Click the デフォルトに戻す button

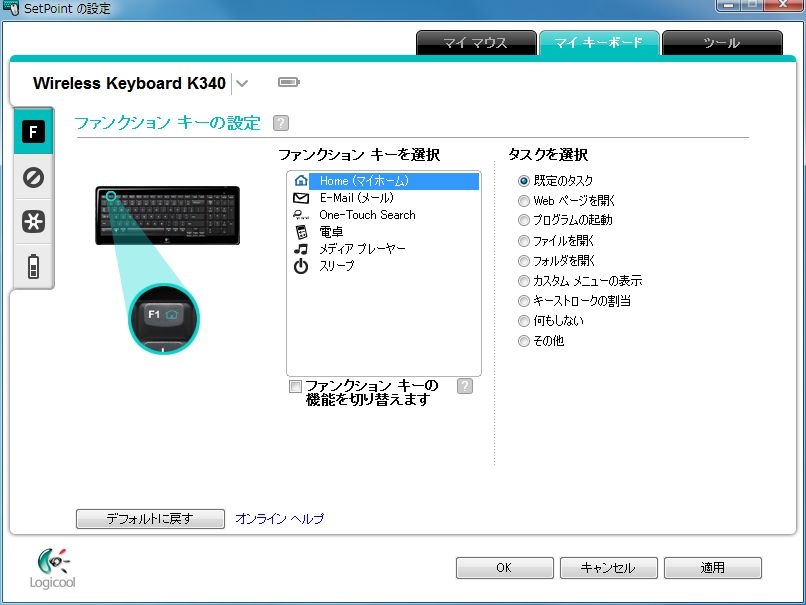(150, 519)
